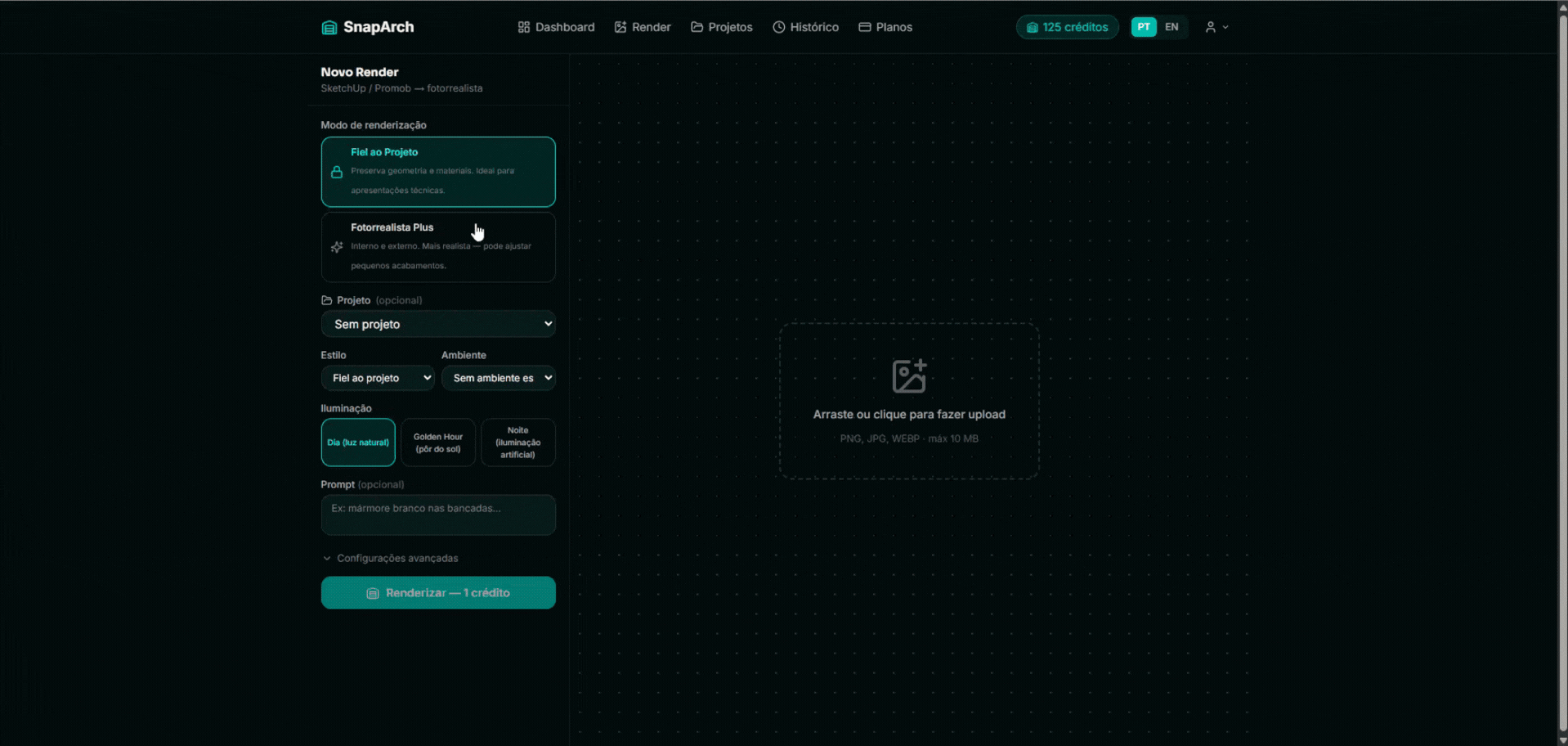Image resolution: width=1568 pixels, height=746 pixels.
Task: Switch language to EN
Action: click(x=1171, y=27)
